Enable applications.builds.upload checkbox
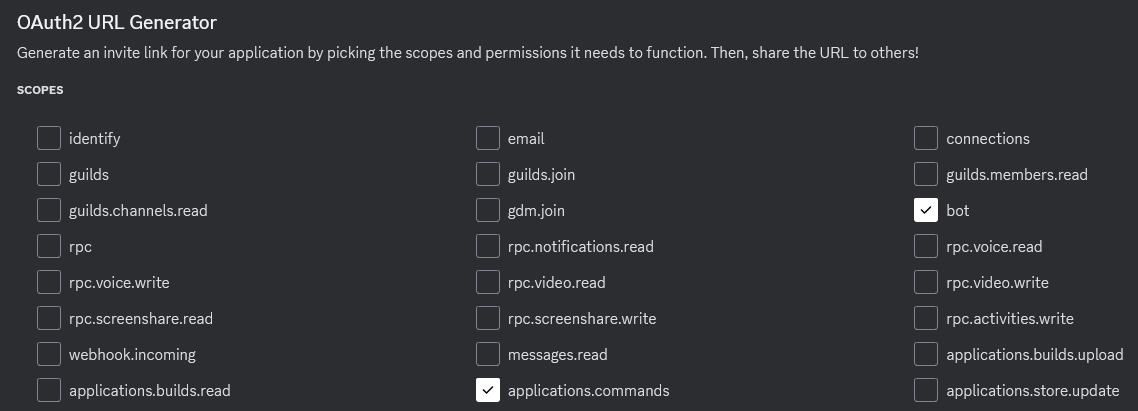The height and width of the screenshot is (411, 1138). (926, 354)
